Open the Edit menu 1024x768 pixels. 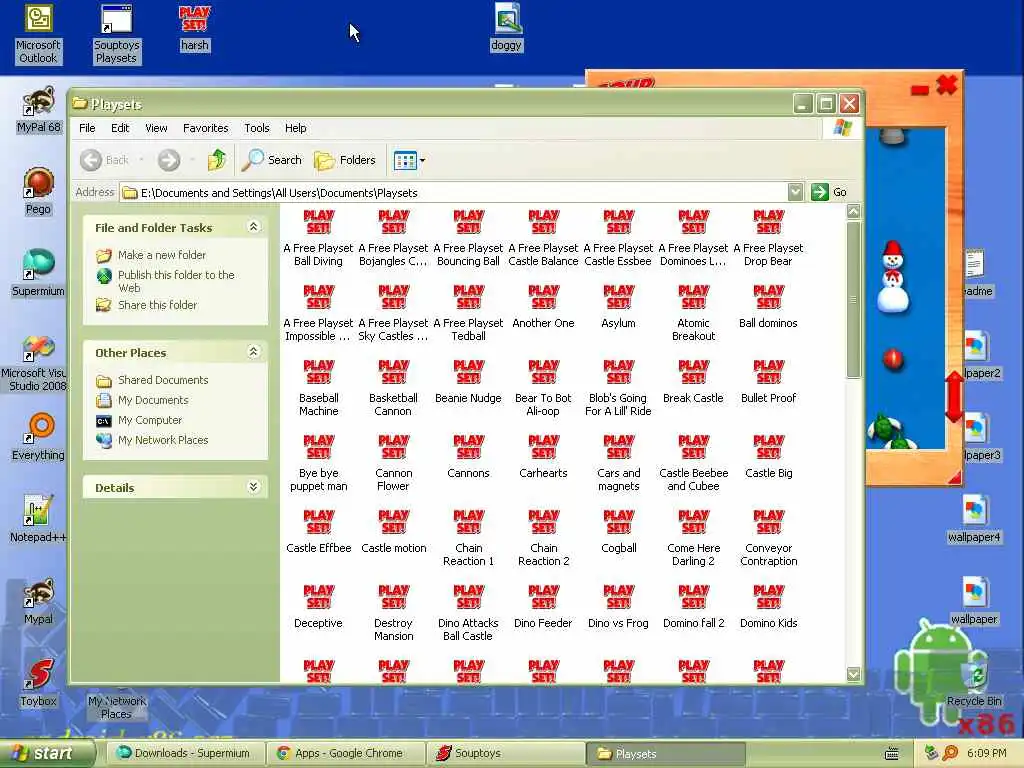120,128
